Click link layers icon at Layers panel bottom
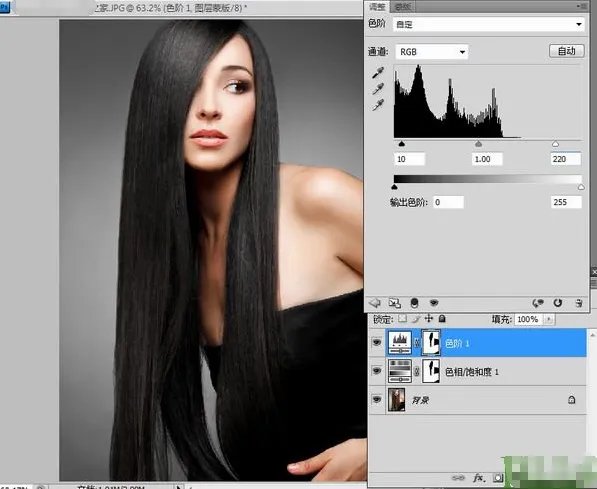The height and width of the screenshot is (489, 597). tap(458, 478)
